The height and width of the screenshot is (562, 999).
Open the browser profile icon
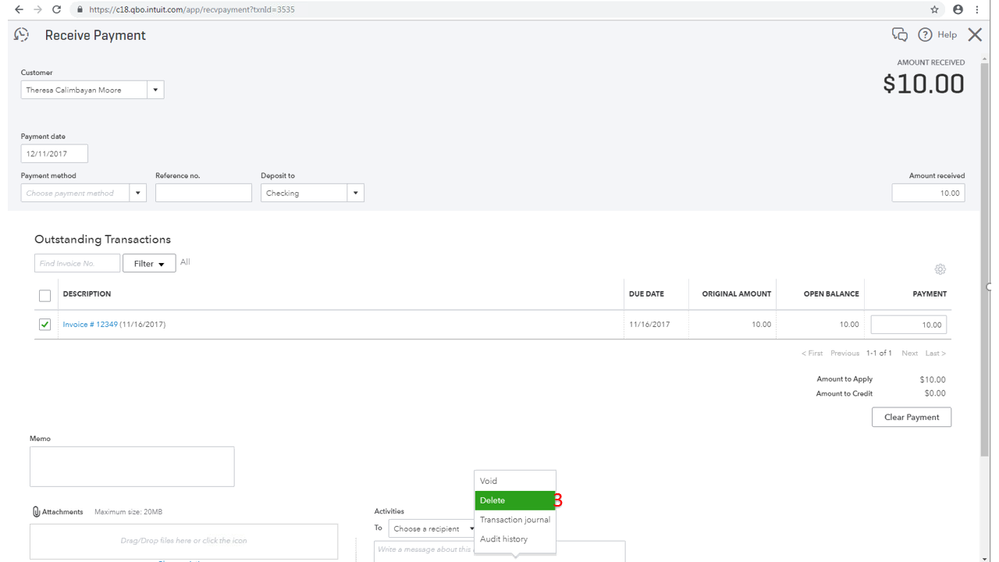pos(958,10)
